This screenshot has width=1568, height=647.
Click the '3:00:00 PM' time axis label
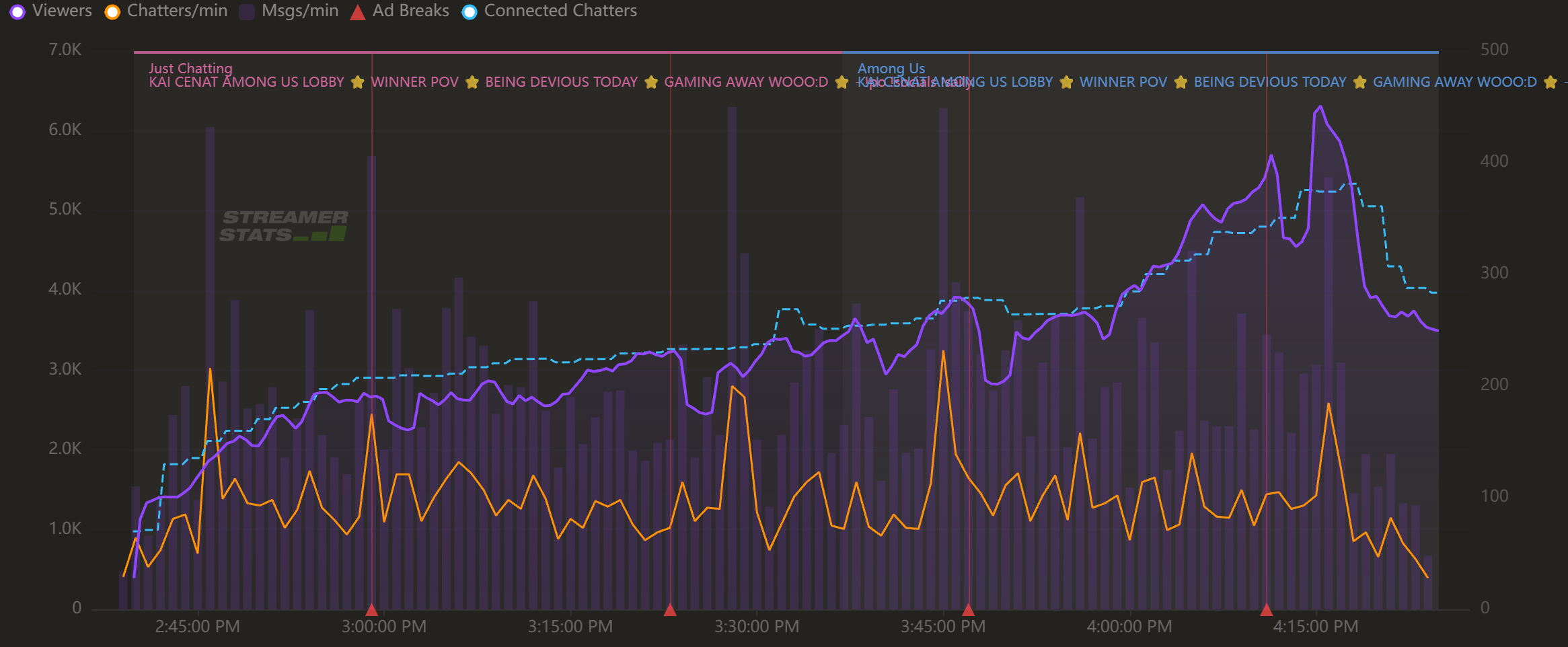click(x=383, y=627)
